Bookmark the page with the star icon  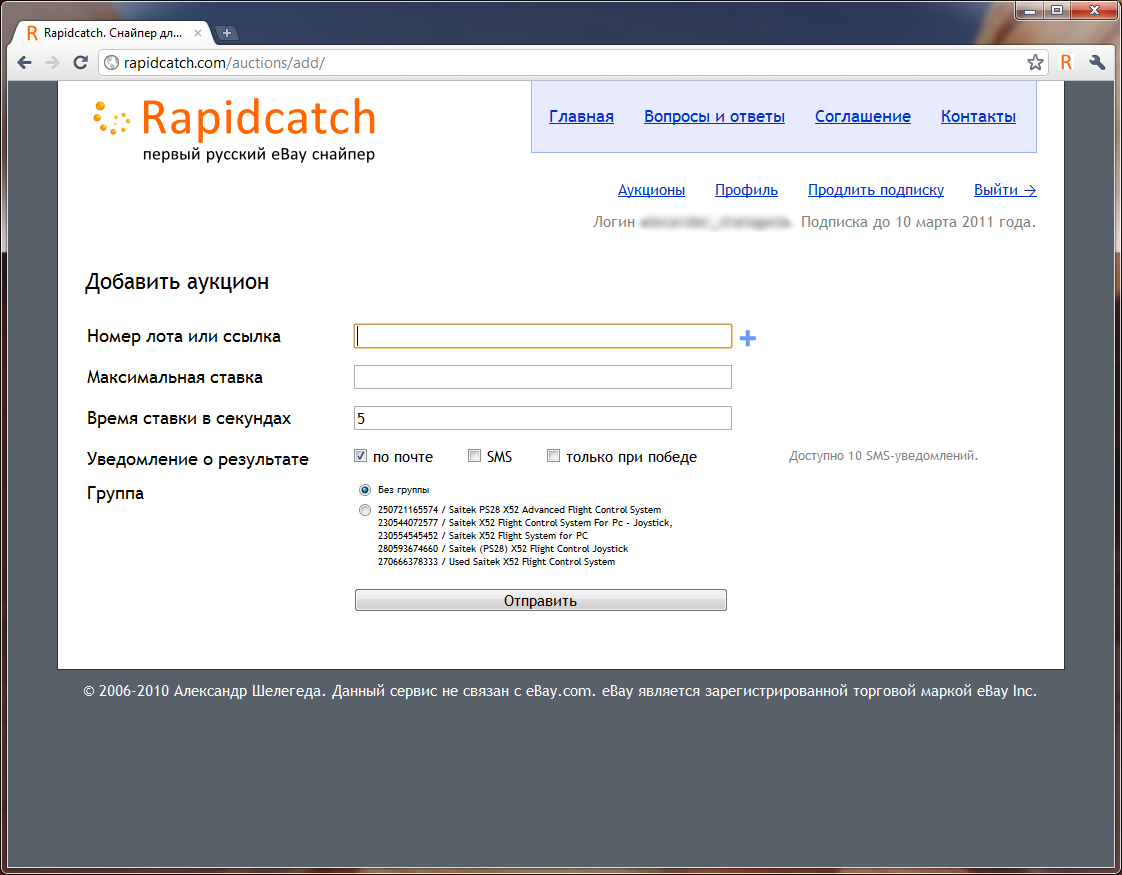1035,63
